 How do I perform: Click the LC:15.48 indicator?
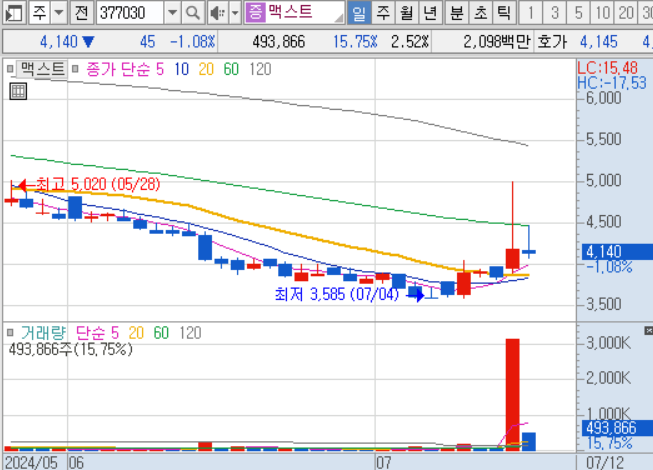[x=607, y=67]
